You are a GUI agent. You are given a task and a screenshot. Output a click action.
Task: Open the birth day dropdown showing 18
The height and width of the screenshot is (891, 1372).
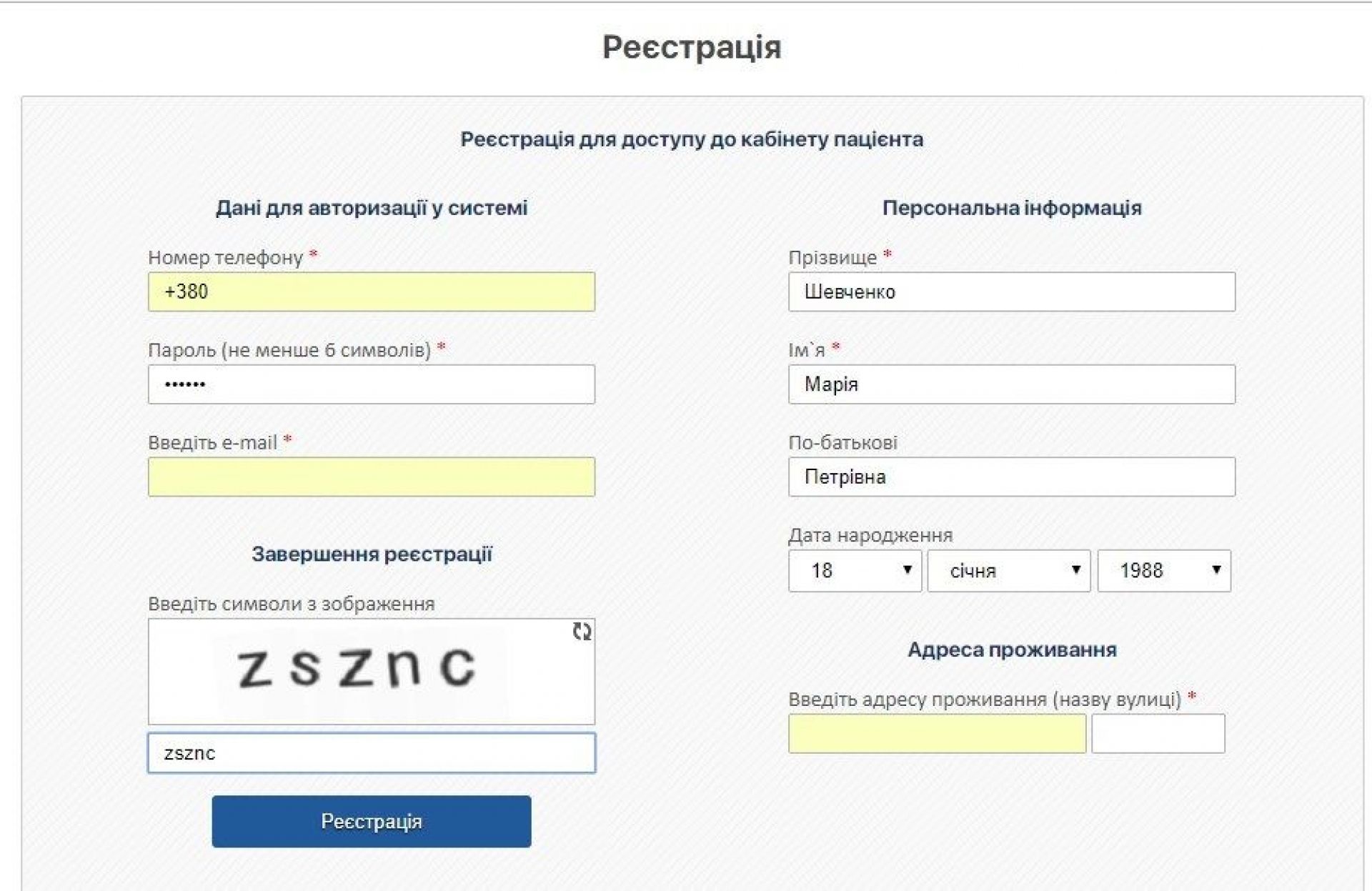[855, 570]
